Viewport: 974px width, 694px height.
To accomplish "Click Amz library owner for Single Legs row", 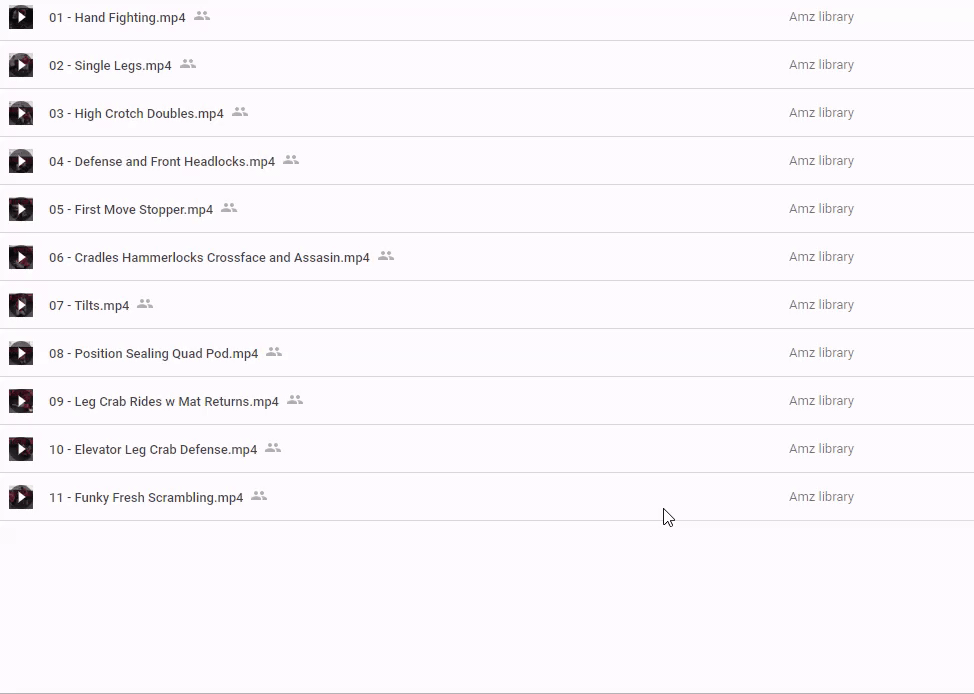I will pos(821,65).
